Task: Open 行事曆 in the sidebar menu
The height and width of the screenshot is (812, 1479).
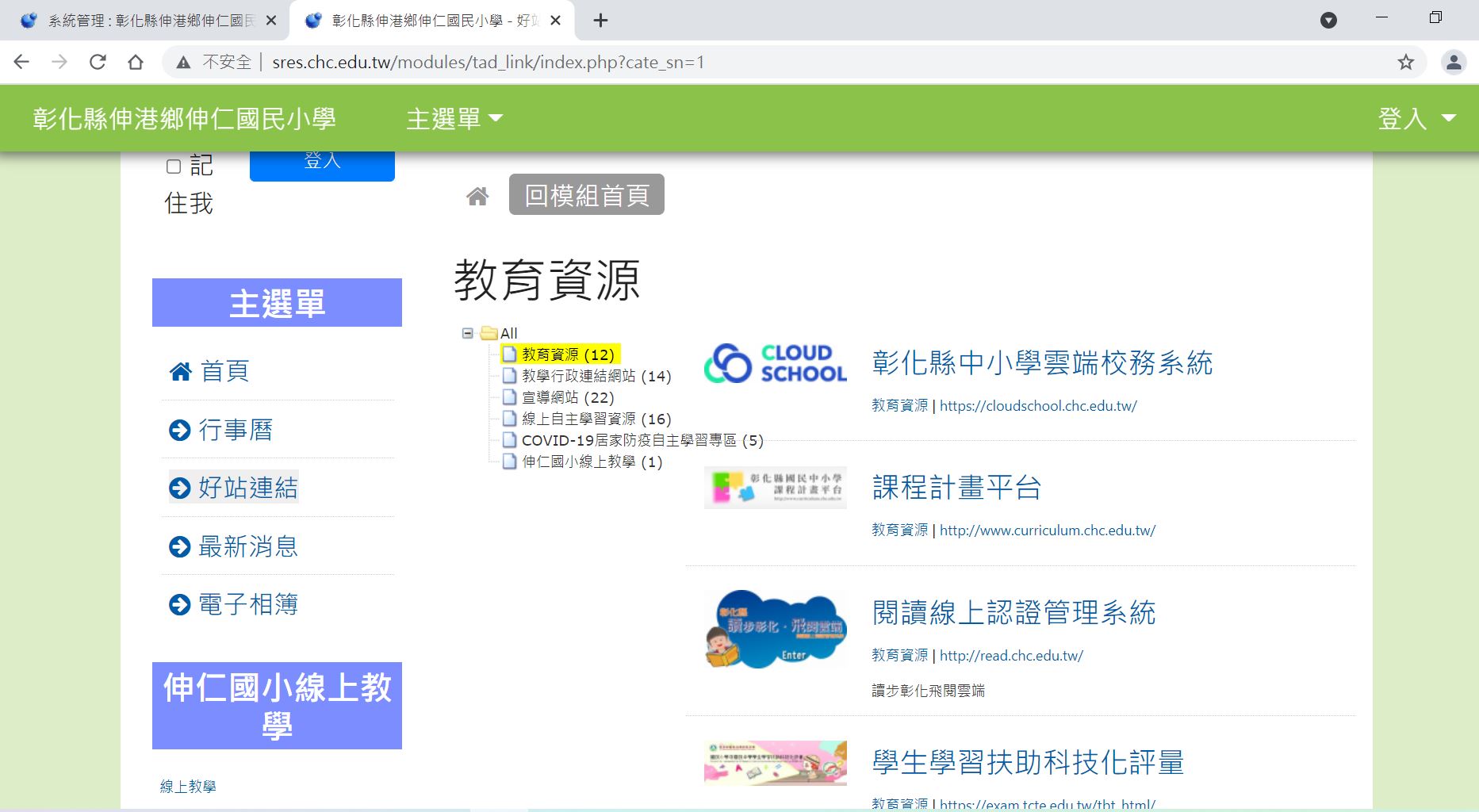Action: coord(221,430)
